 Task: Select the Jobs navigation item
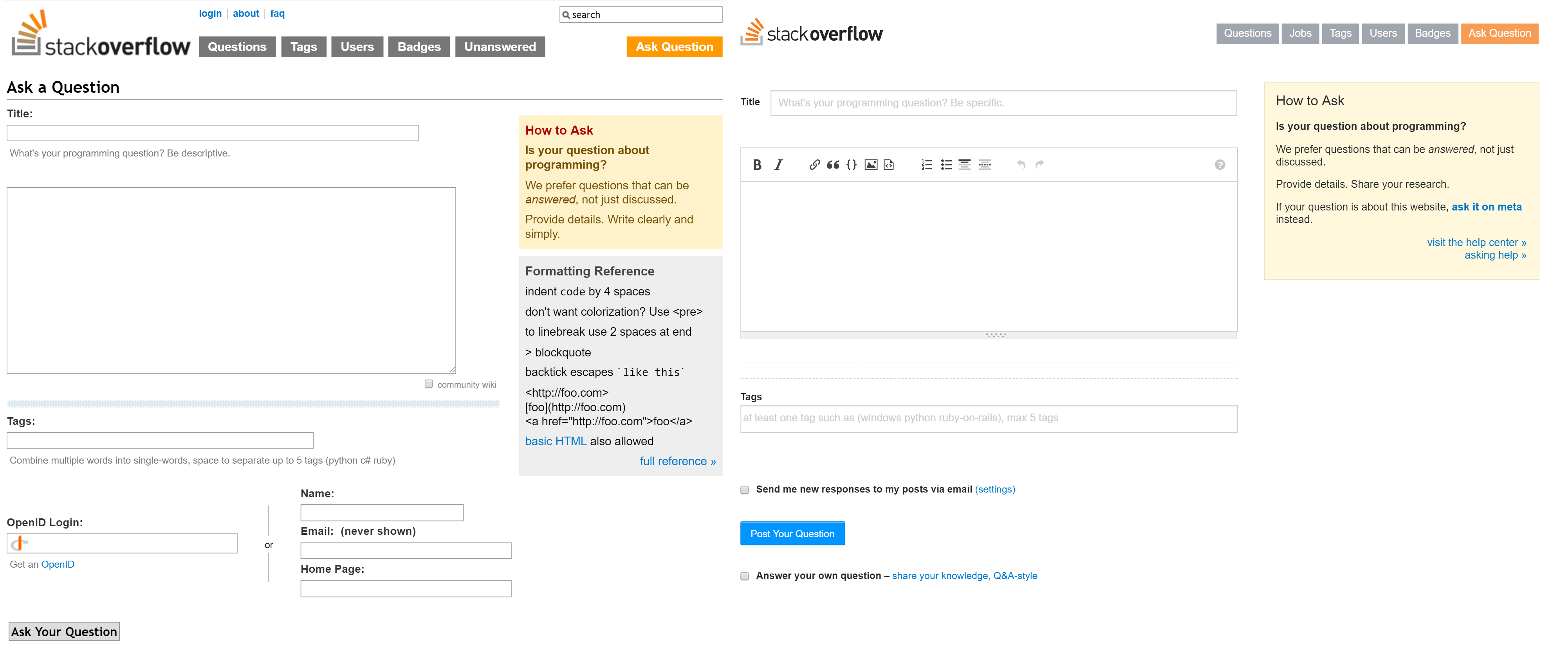pos(1300,34)
